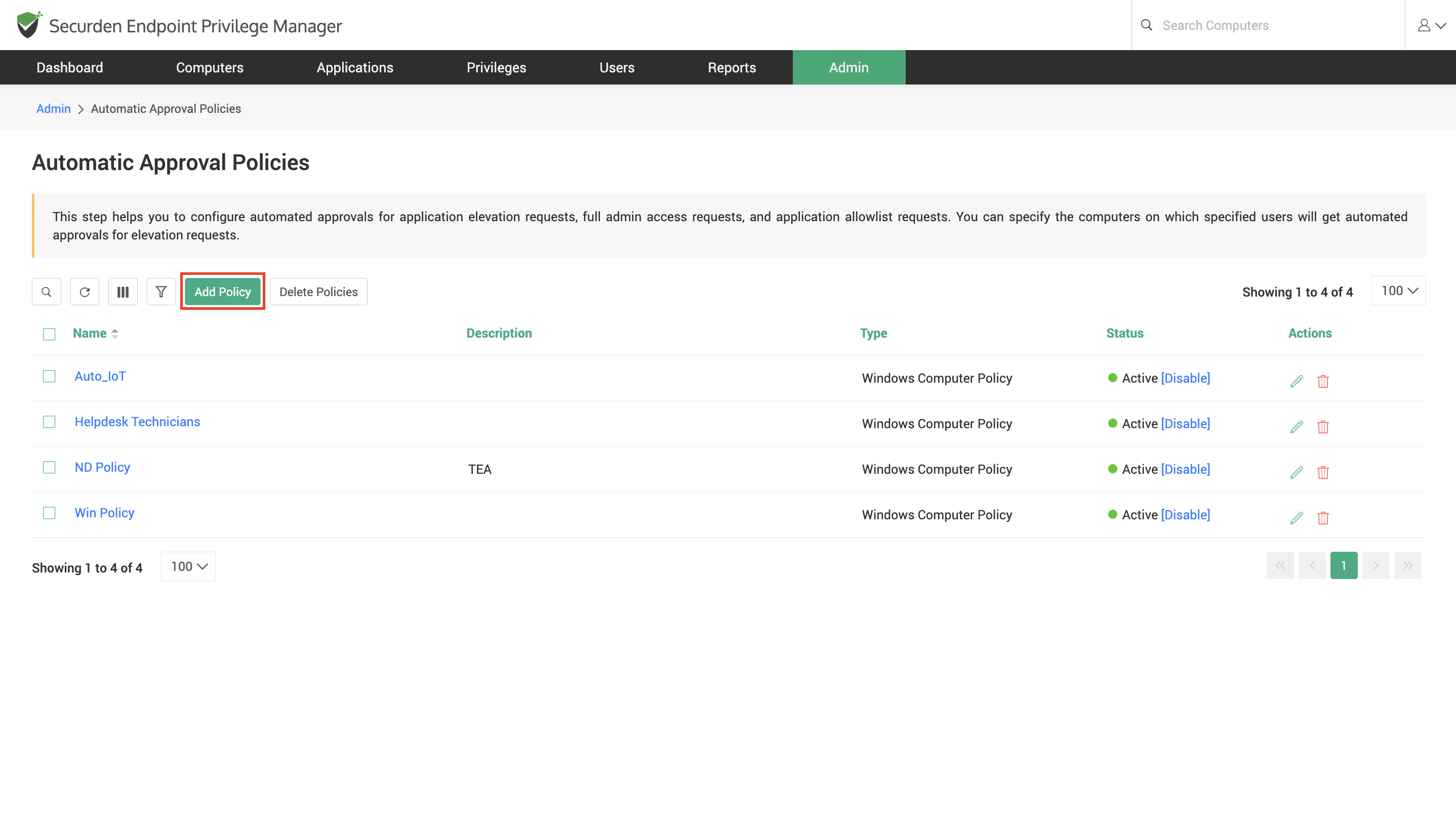This screenshot has width=1456, height=822.
Task: Open the Dashboard tab
Action: point(69,67)
